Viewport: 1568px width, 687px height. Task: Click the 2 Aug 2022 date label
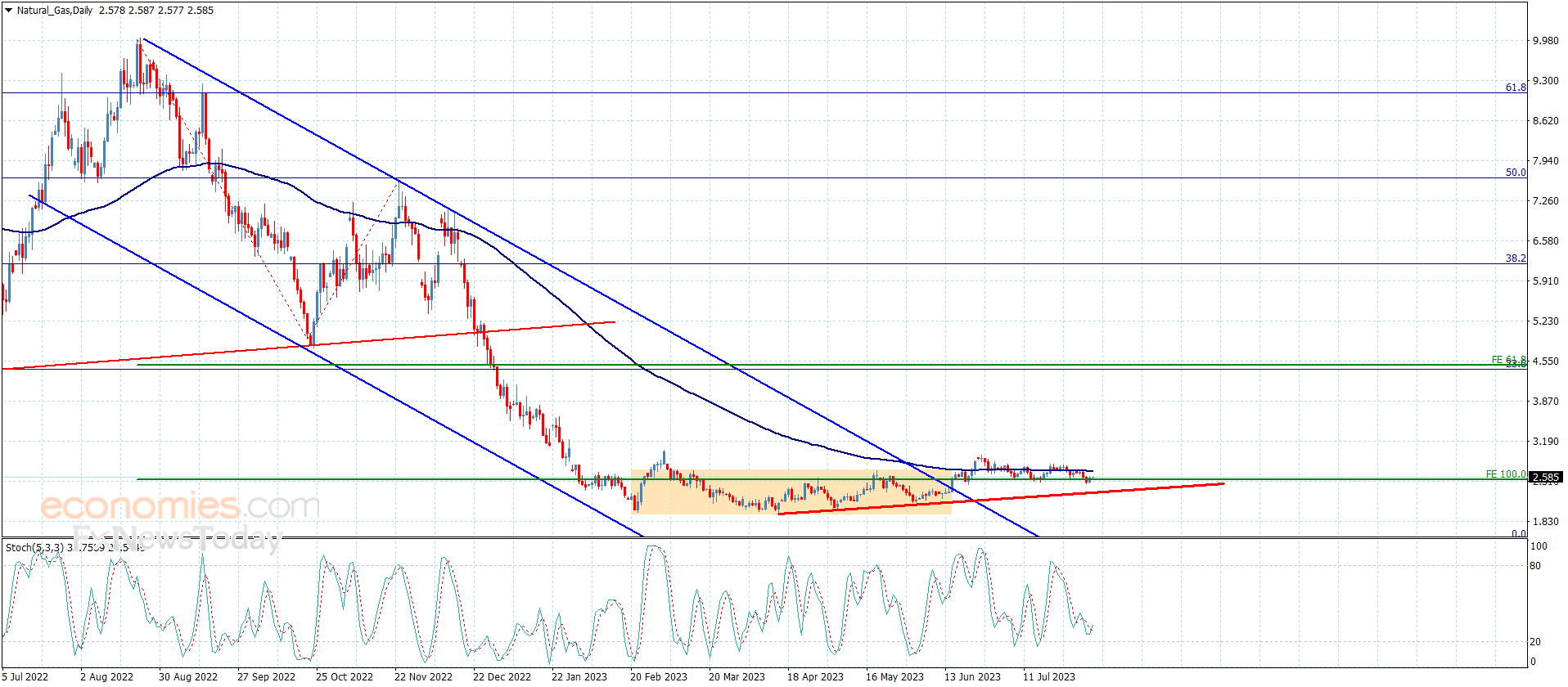106,677
